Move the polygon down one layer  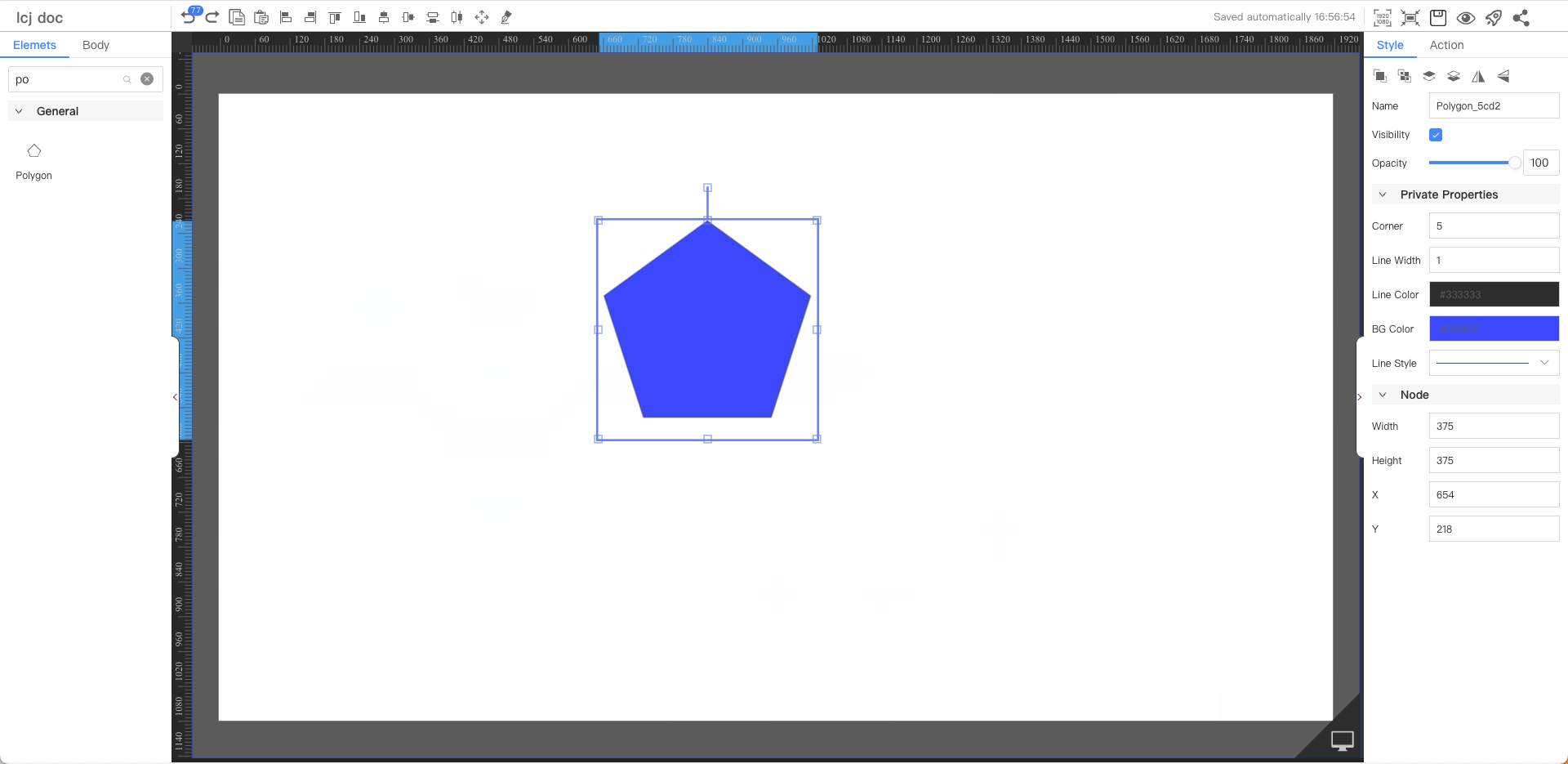(x=1454, y=76)
